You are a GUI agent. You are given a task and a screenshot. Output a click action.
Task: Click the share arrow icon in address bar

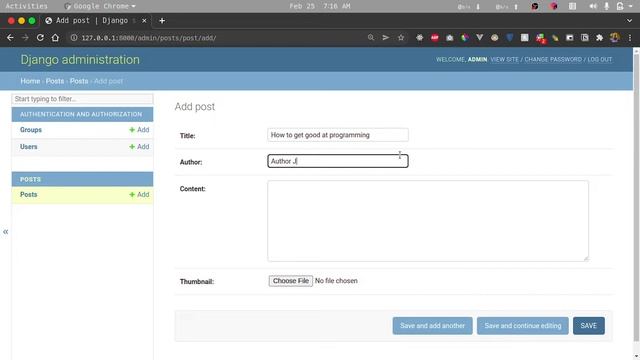pyautogui.click(x=386, y=38)
